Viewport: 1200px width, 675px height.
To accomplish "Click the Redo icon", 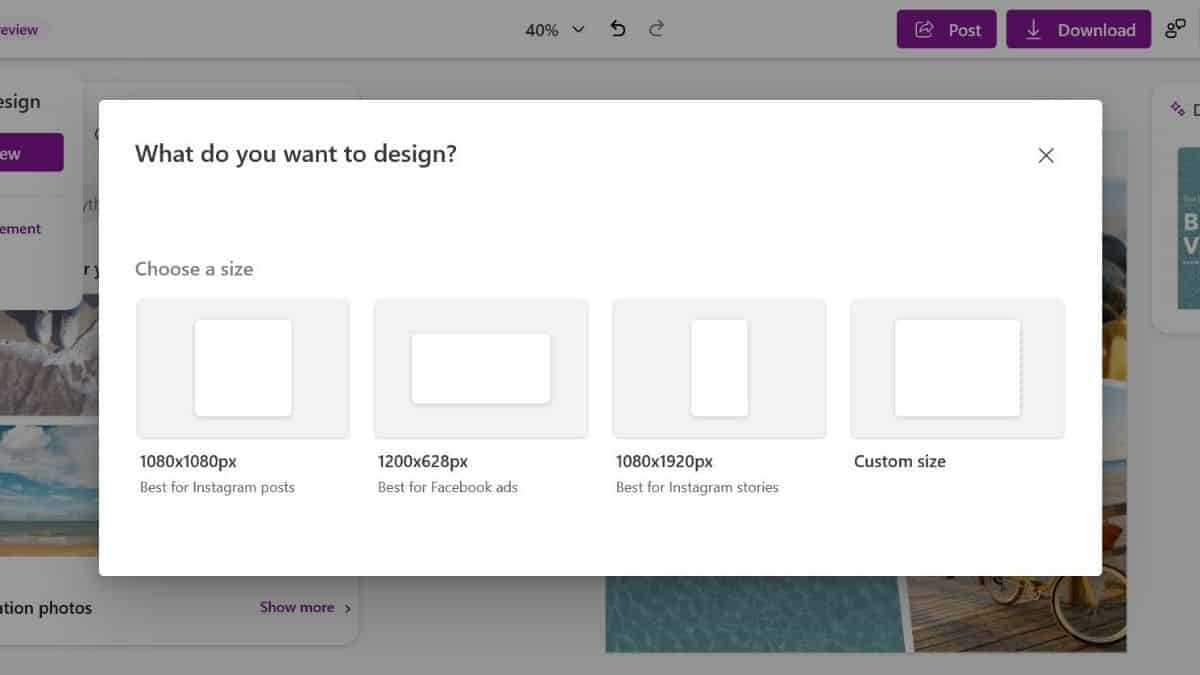I will tap(656, 29).
